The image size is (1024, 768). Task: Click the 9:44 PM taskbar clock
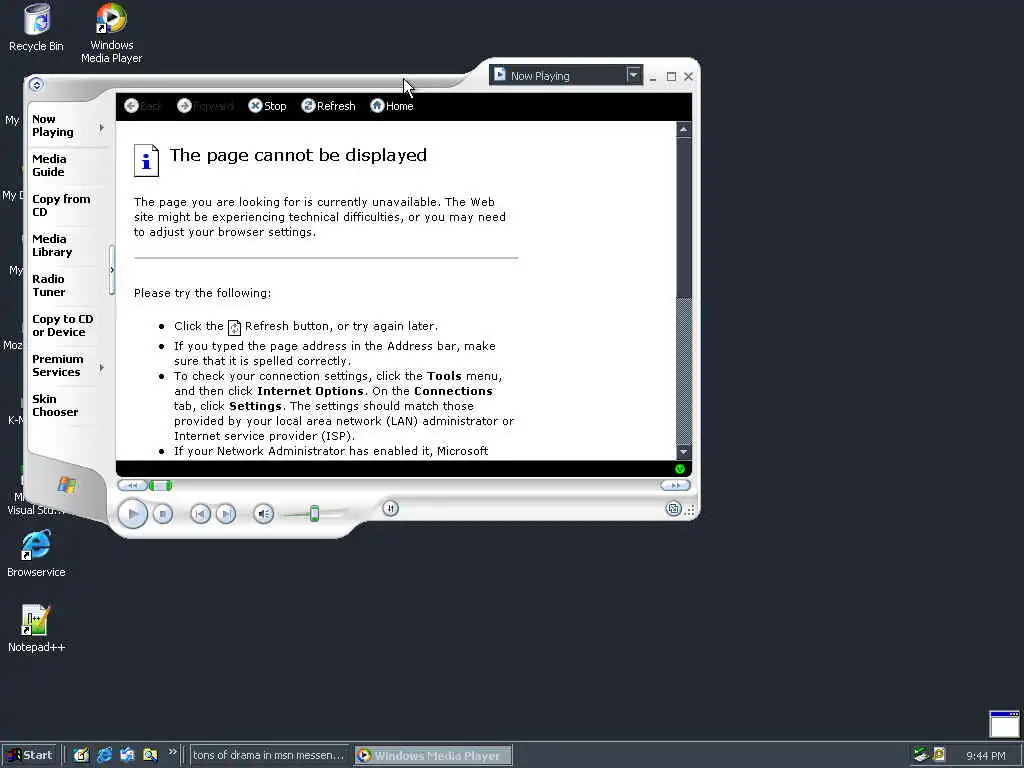tap(985, 756)
